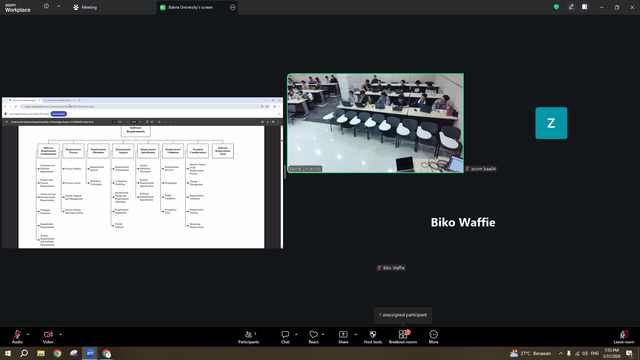Screen dimensions: 640x360
Task: Open the React heart menu
Action: click(313, 337)
